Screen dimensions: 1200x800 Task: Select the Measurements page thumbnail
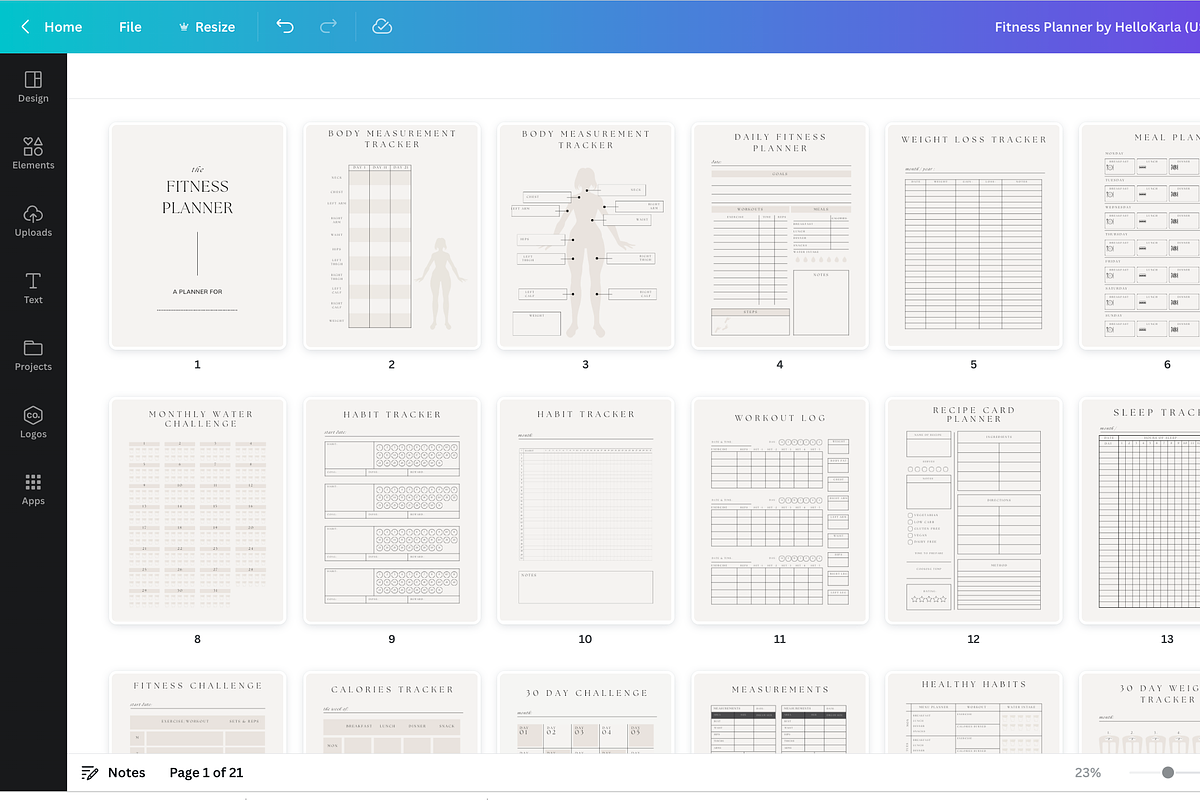click(x=779, y=712)
